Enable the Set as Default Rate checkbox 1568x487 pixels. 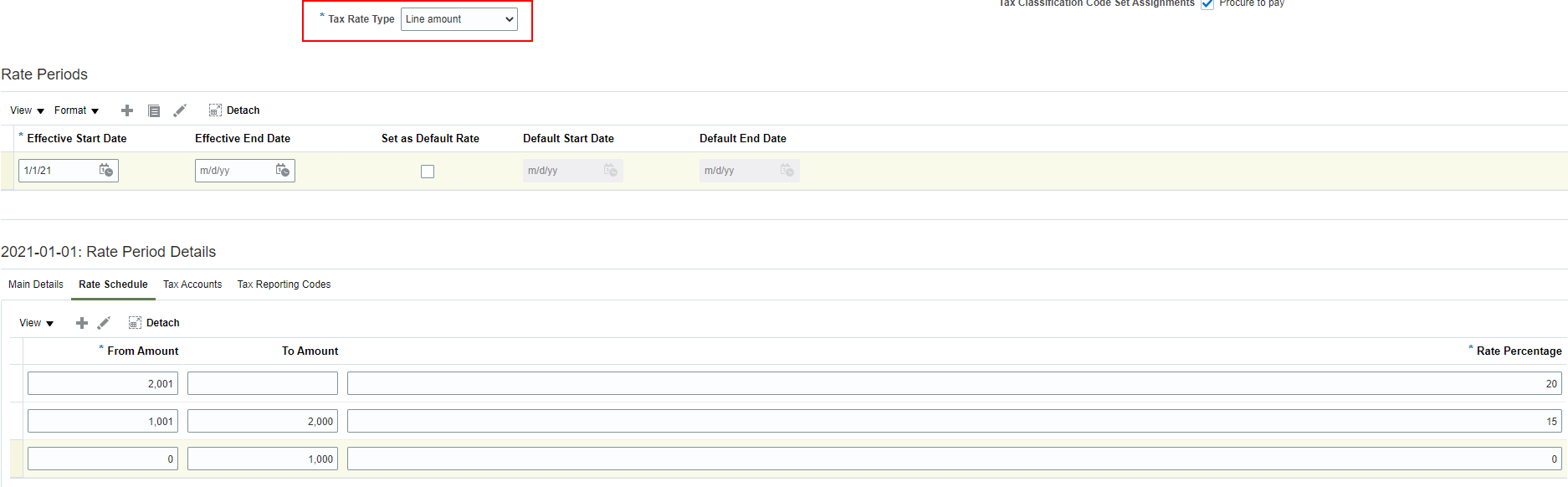[x=428, y=172]
